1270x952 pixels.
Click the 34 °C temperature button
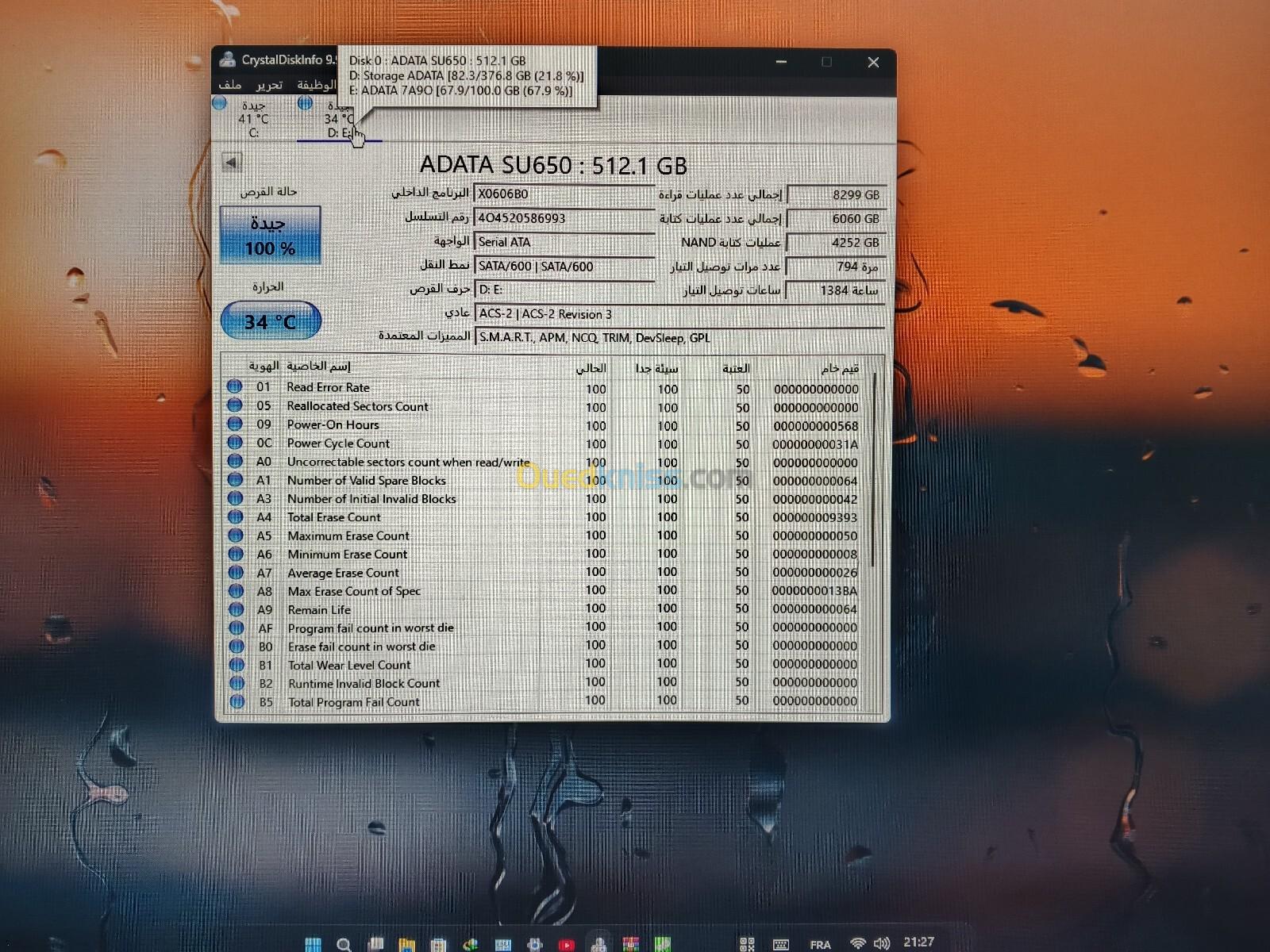[x=271, y=321]
